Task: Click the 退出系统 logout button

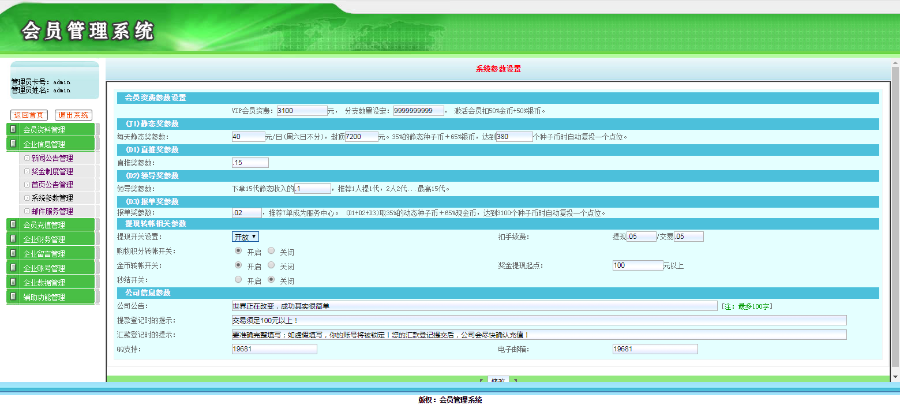Action: pyautogui.click(x=73, y=115)
